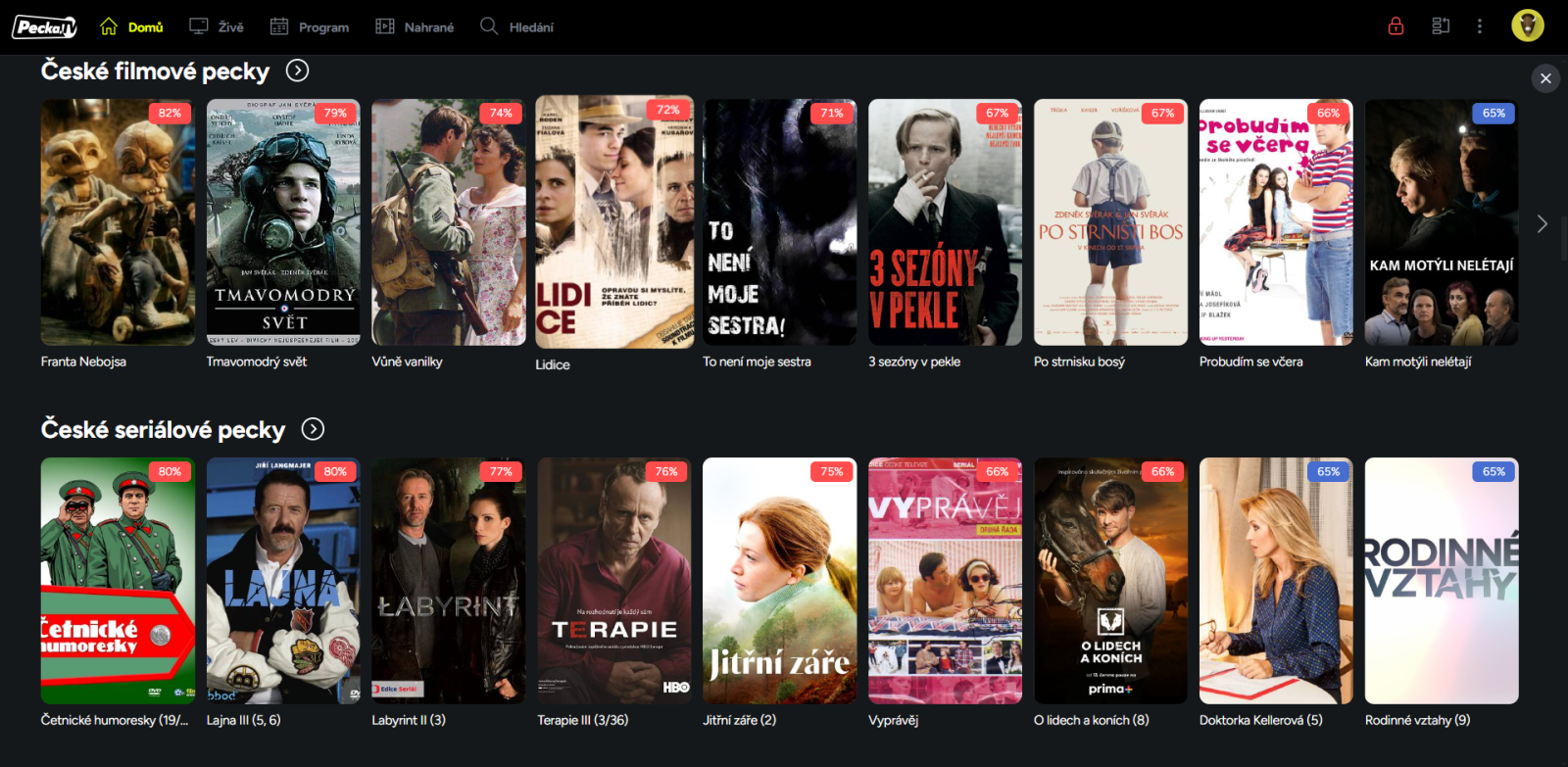Click the Lidice title text
Image resolution: width=1568 pixels, height=767 pixels.
[553, 364]
